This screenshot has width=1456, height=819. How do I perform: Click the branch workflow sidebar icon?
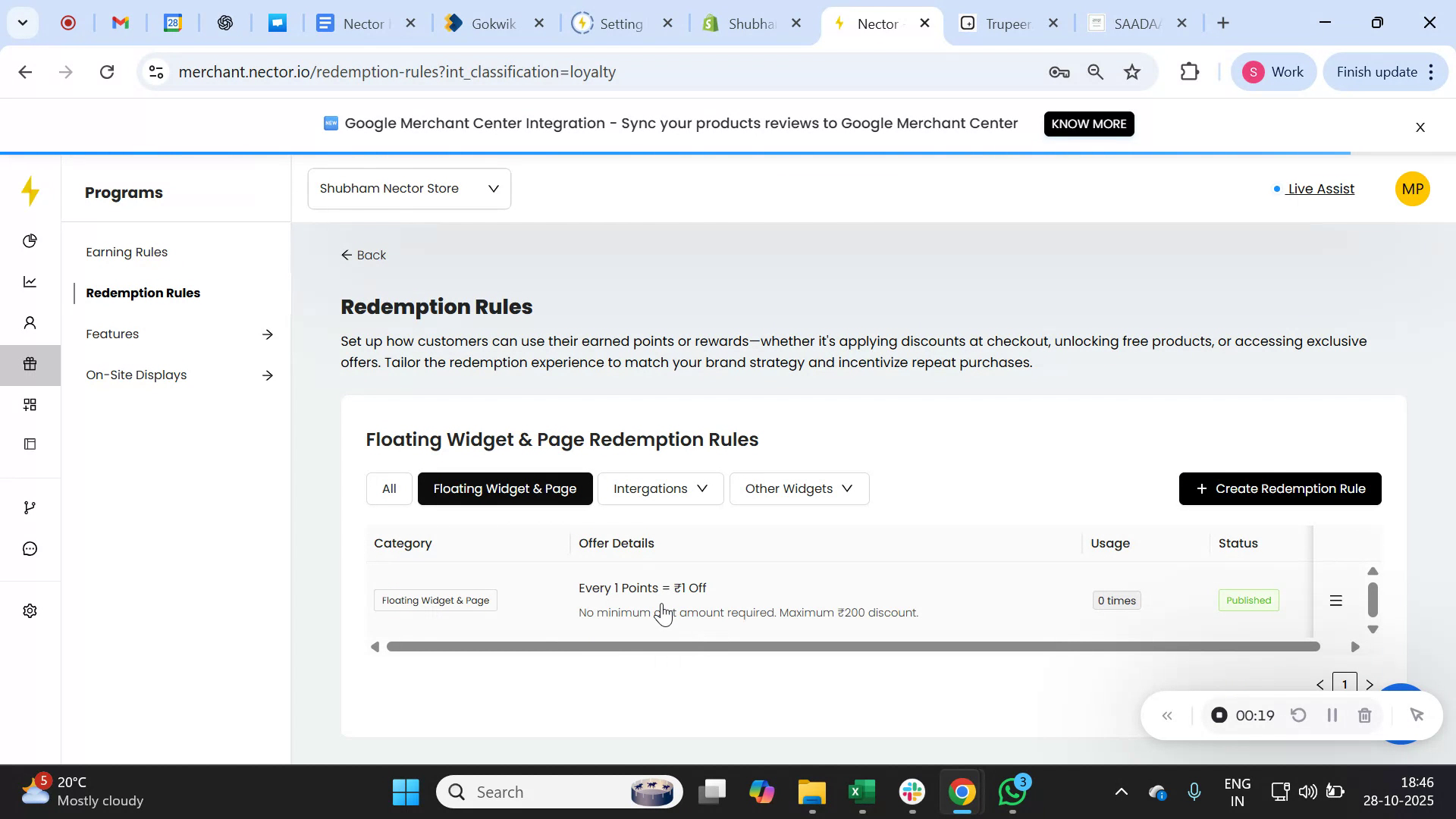pyautogui.click(x=30, y=507)
